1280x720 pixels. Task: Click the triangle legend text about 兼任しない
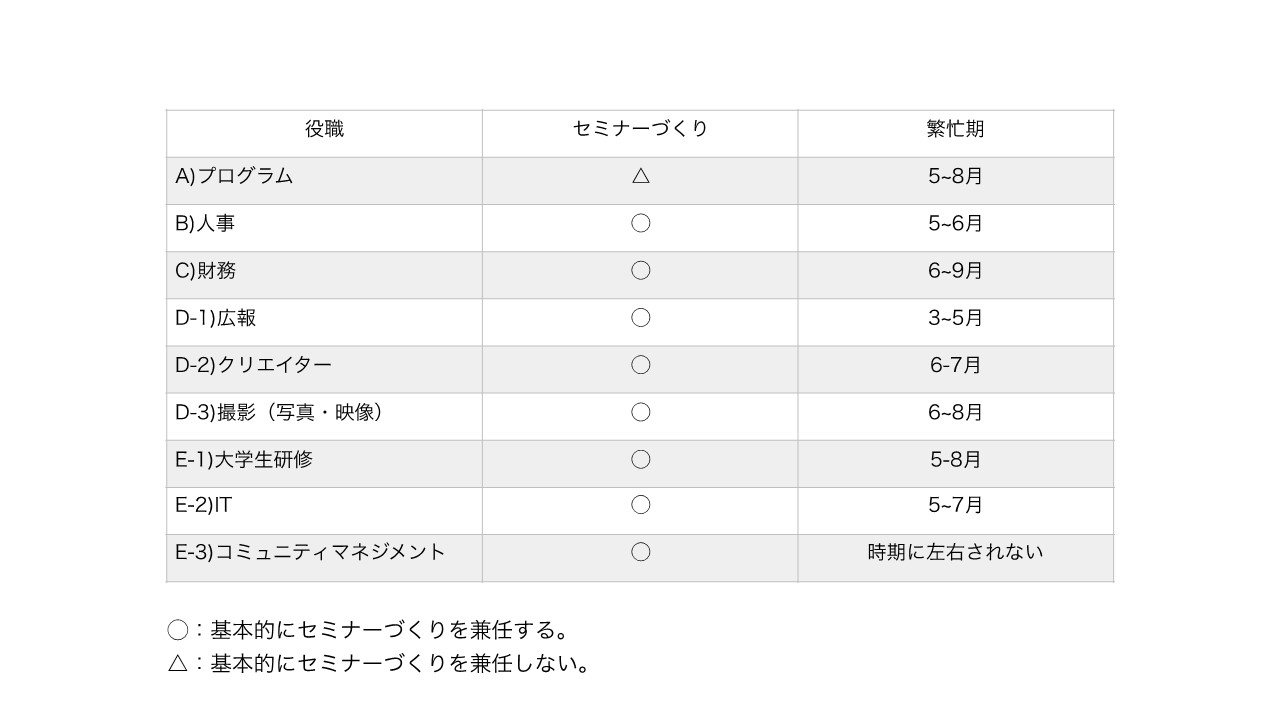coord(379,663)
